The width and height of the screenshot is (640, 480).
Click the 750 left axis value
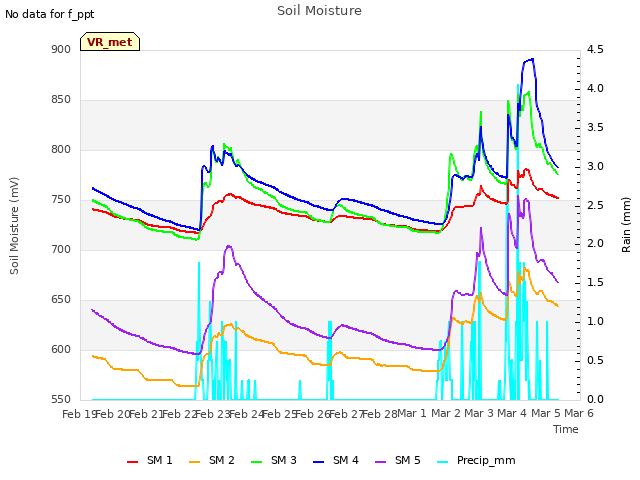(61, 200)
